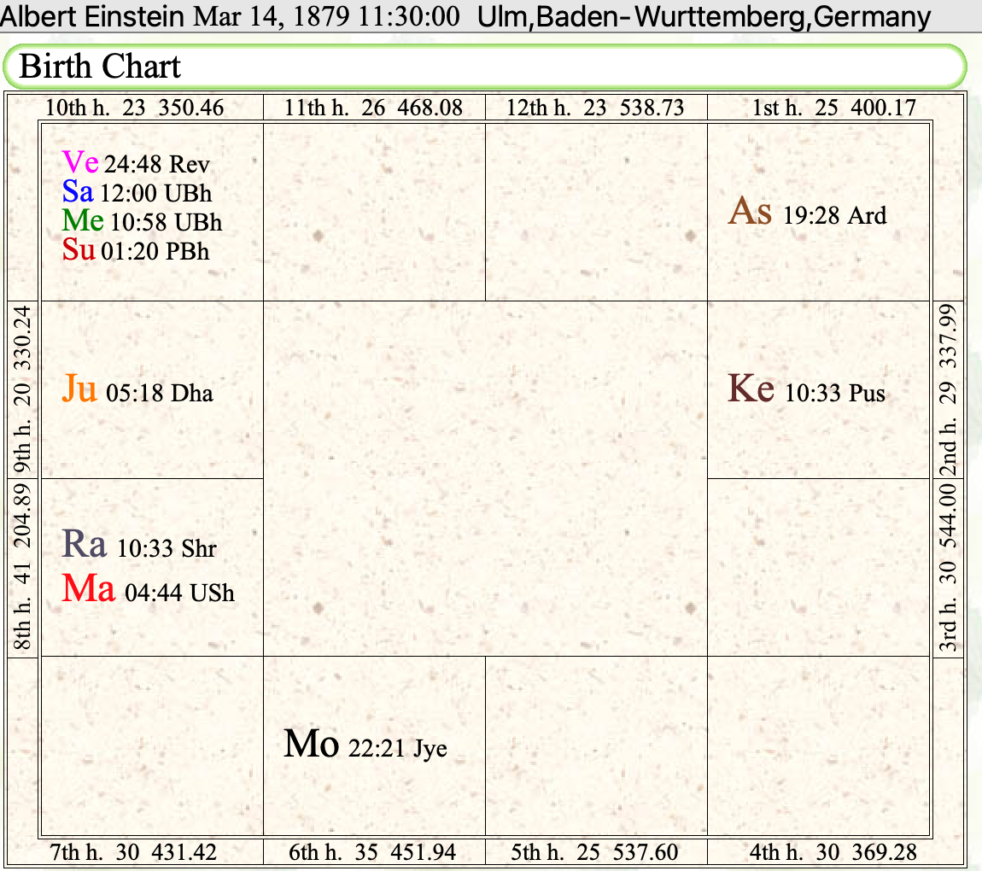
Task: Click the Moon entry 'Mo 22:21 Jye'
Action: (365, 745)
